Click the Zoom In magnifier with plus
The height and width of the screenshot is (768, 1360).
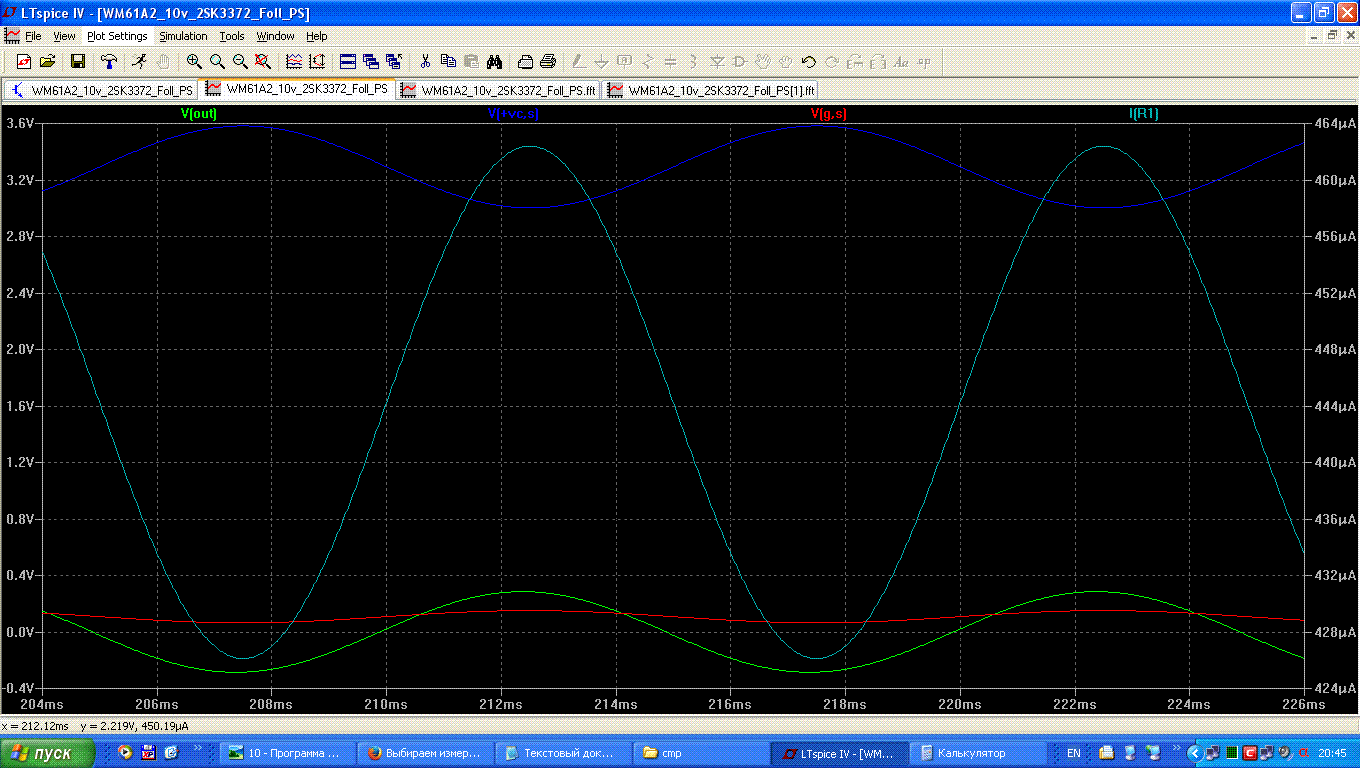194,62
